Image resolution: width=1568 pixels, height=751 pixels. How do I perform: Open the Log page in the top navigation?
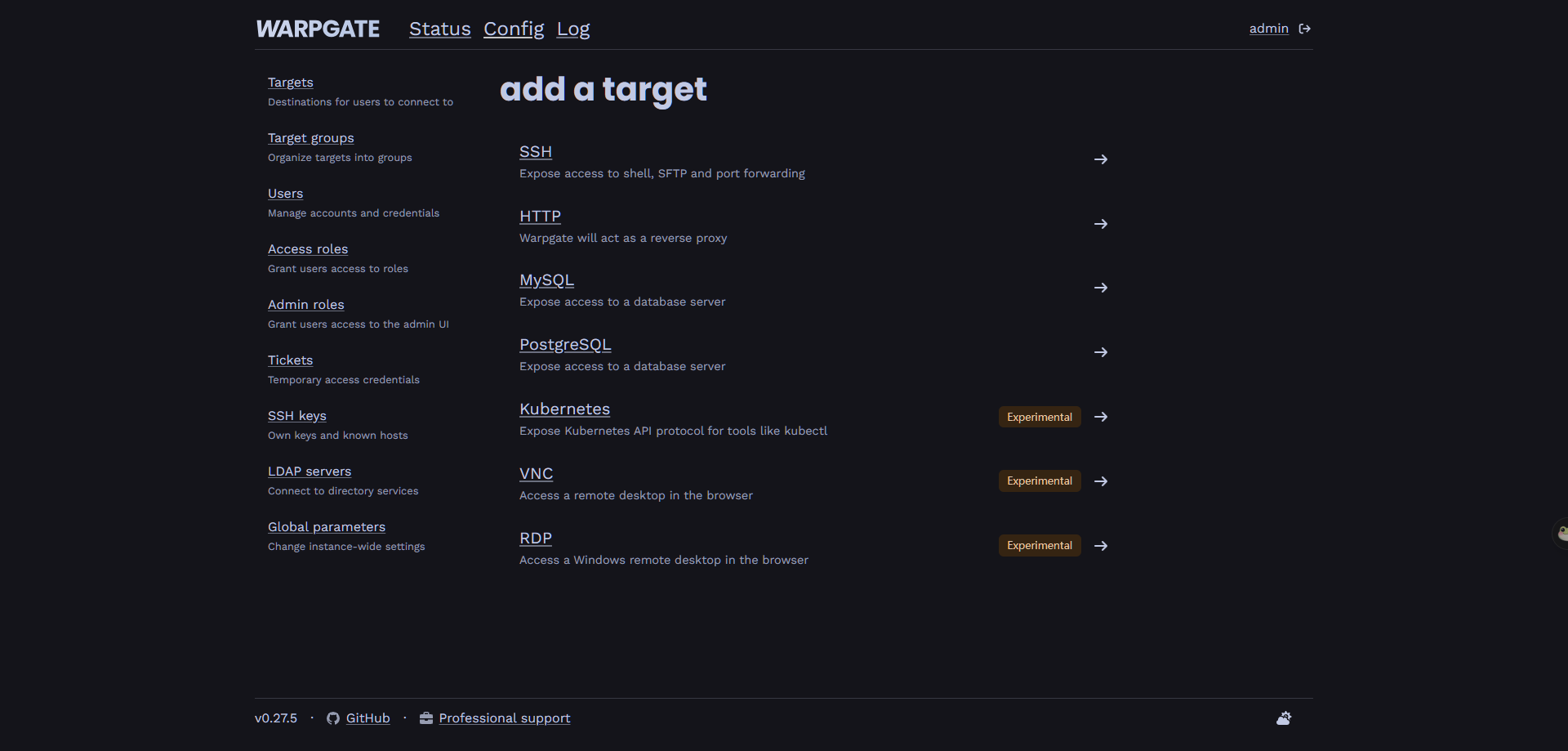(573, 29)
